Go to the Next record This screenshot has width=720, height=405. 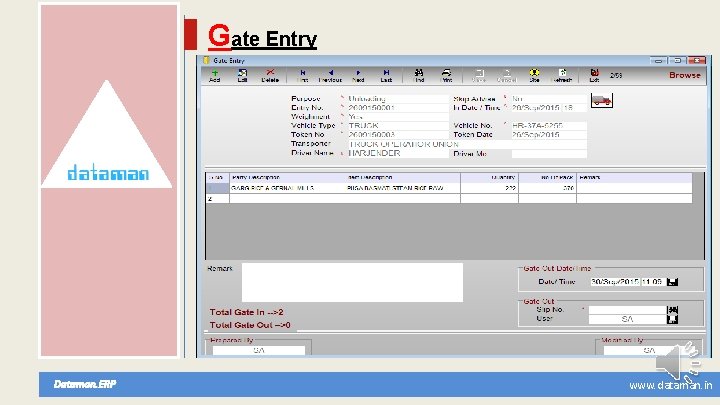tap(358, 75)
